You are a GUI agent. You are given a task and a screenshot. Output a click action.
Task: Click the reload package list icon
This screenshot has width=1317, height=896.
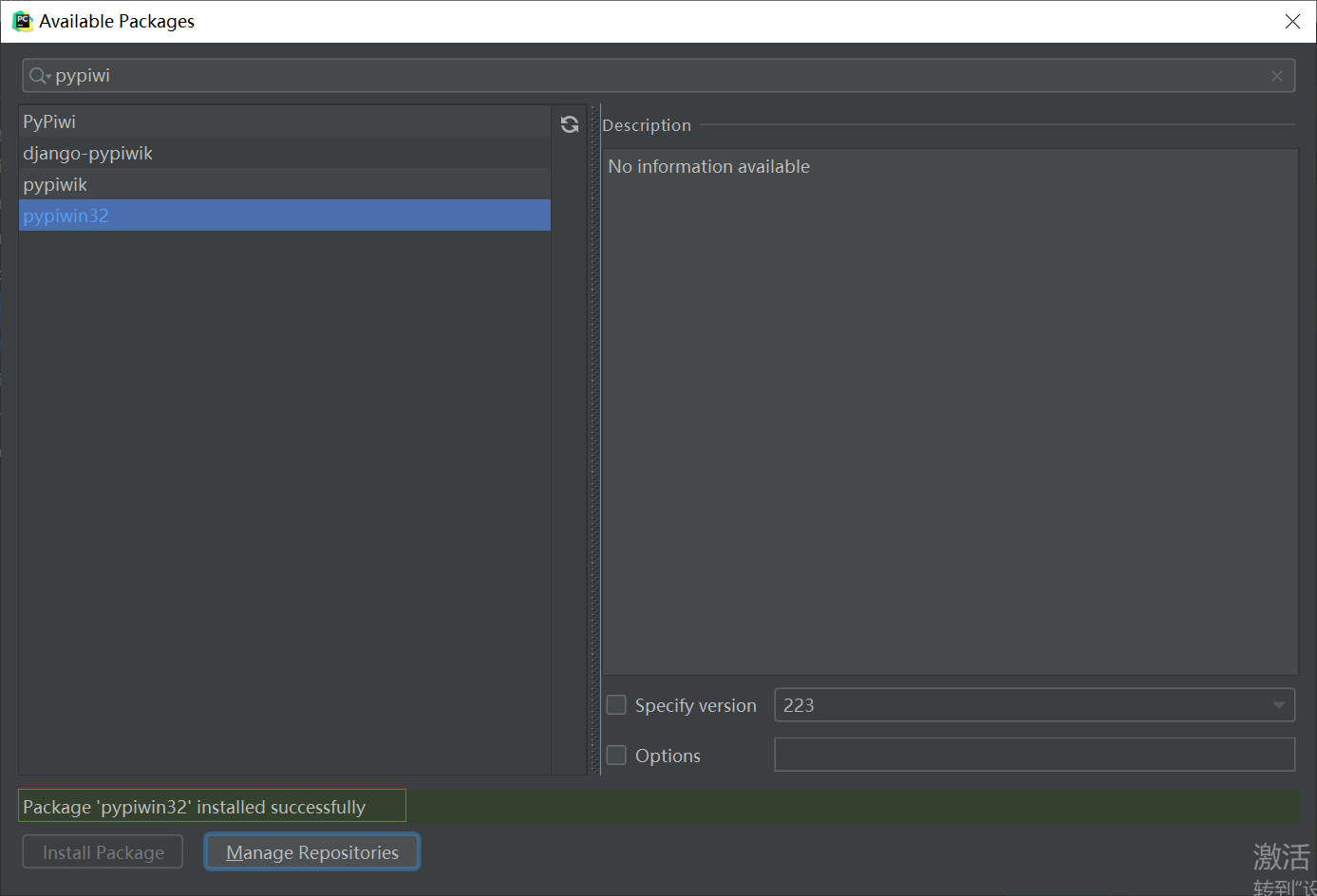pyautogui.click(x=570, y=124)
